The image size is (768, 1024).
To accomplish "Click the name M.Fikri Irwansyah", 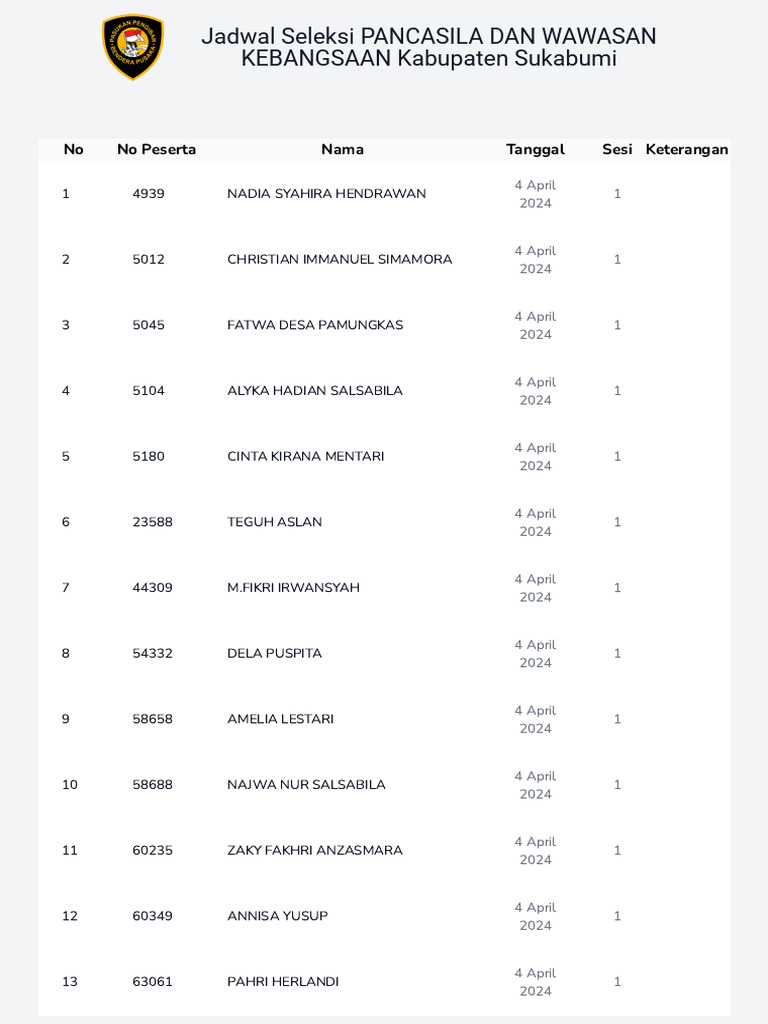I will pyautogui.click(x=293, y=588).
